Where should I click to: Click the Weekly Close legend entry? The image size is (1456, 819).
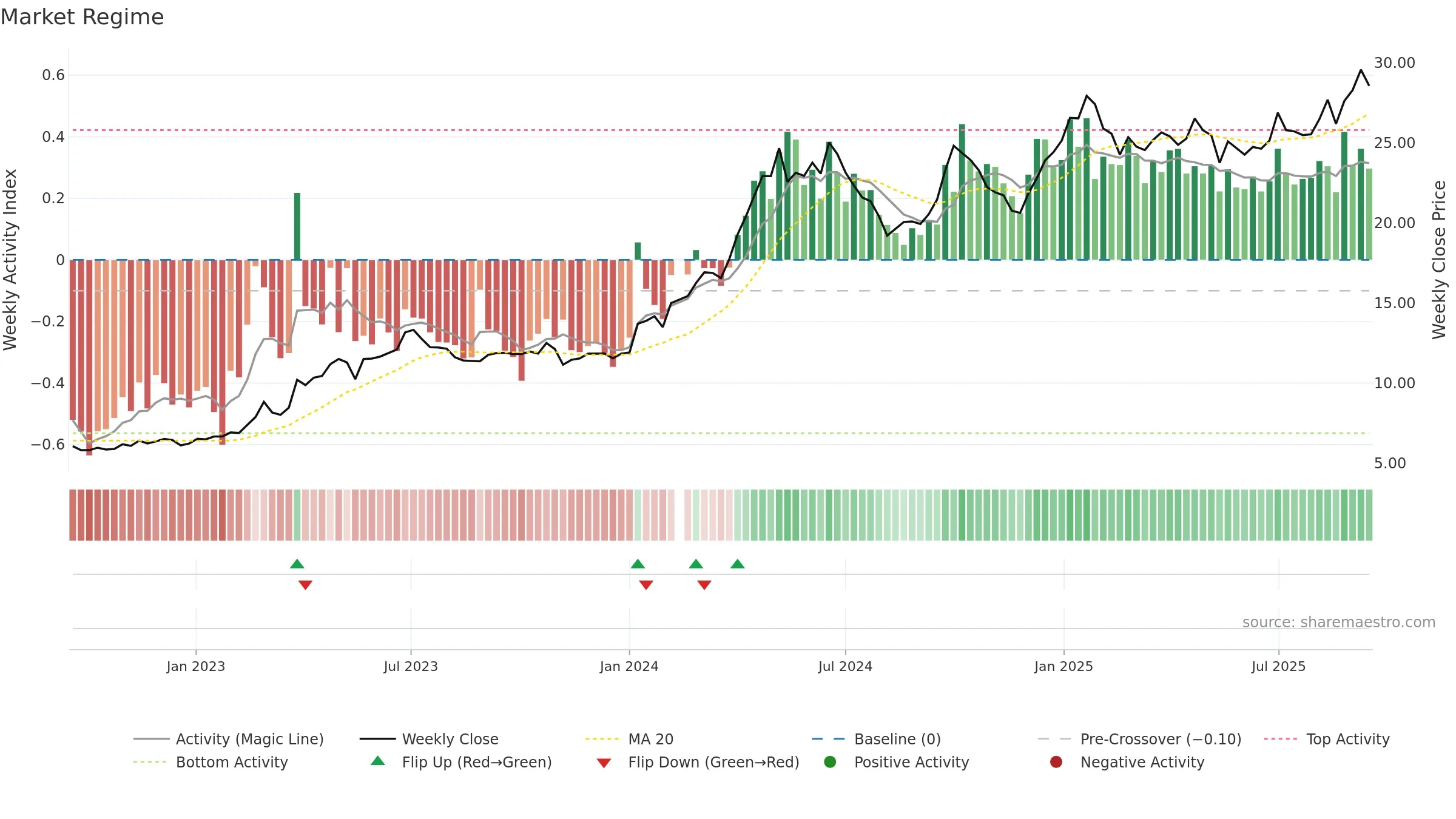pyautogui.click(x=429, y=739)
